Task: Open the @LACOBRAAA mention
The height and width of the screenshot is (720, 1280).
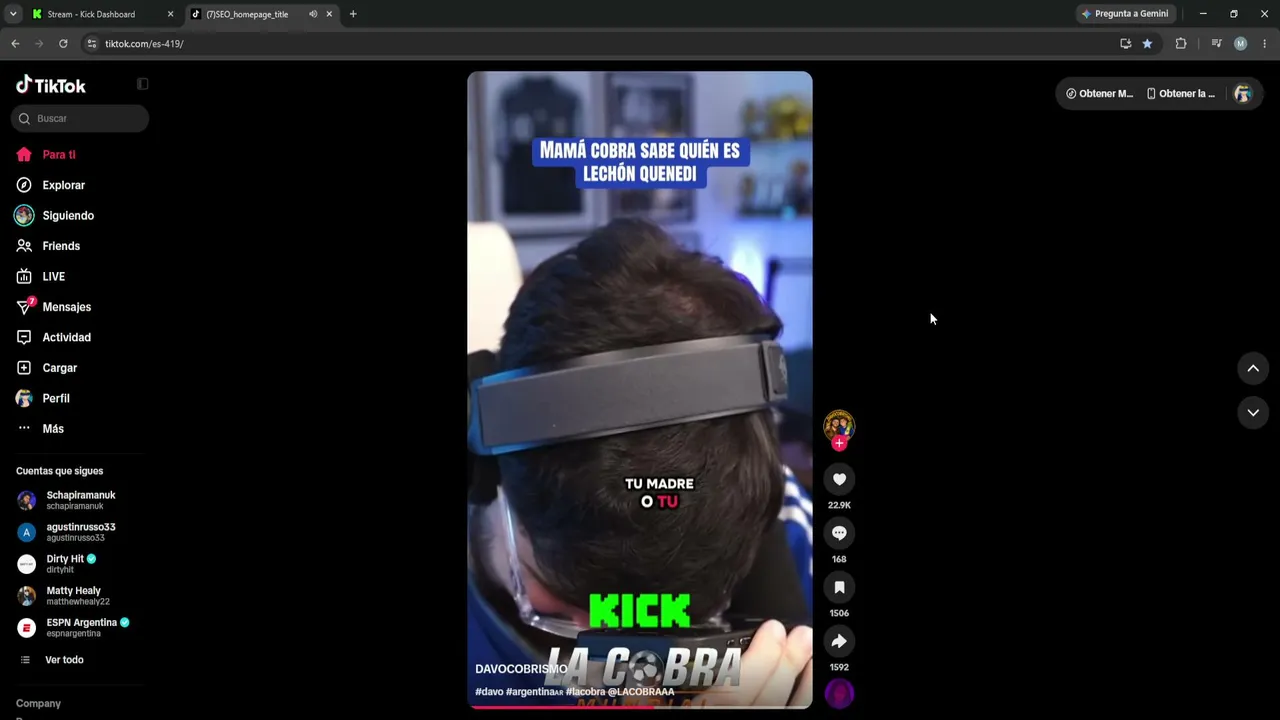Action: click(641, 692)
